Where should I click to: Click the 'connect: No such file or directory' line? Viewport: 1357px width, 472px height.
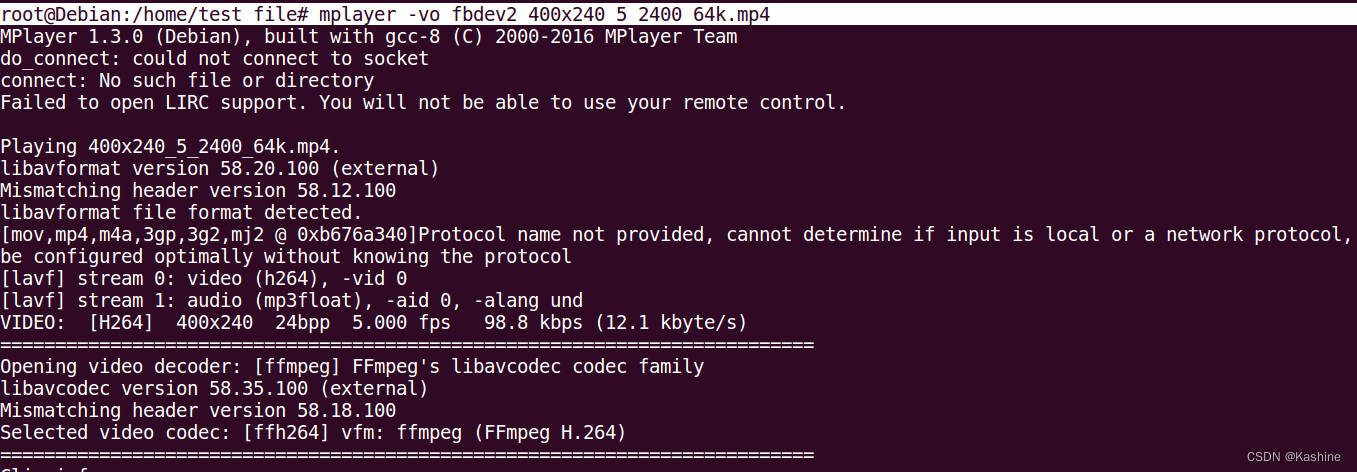pos(187,80)
